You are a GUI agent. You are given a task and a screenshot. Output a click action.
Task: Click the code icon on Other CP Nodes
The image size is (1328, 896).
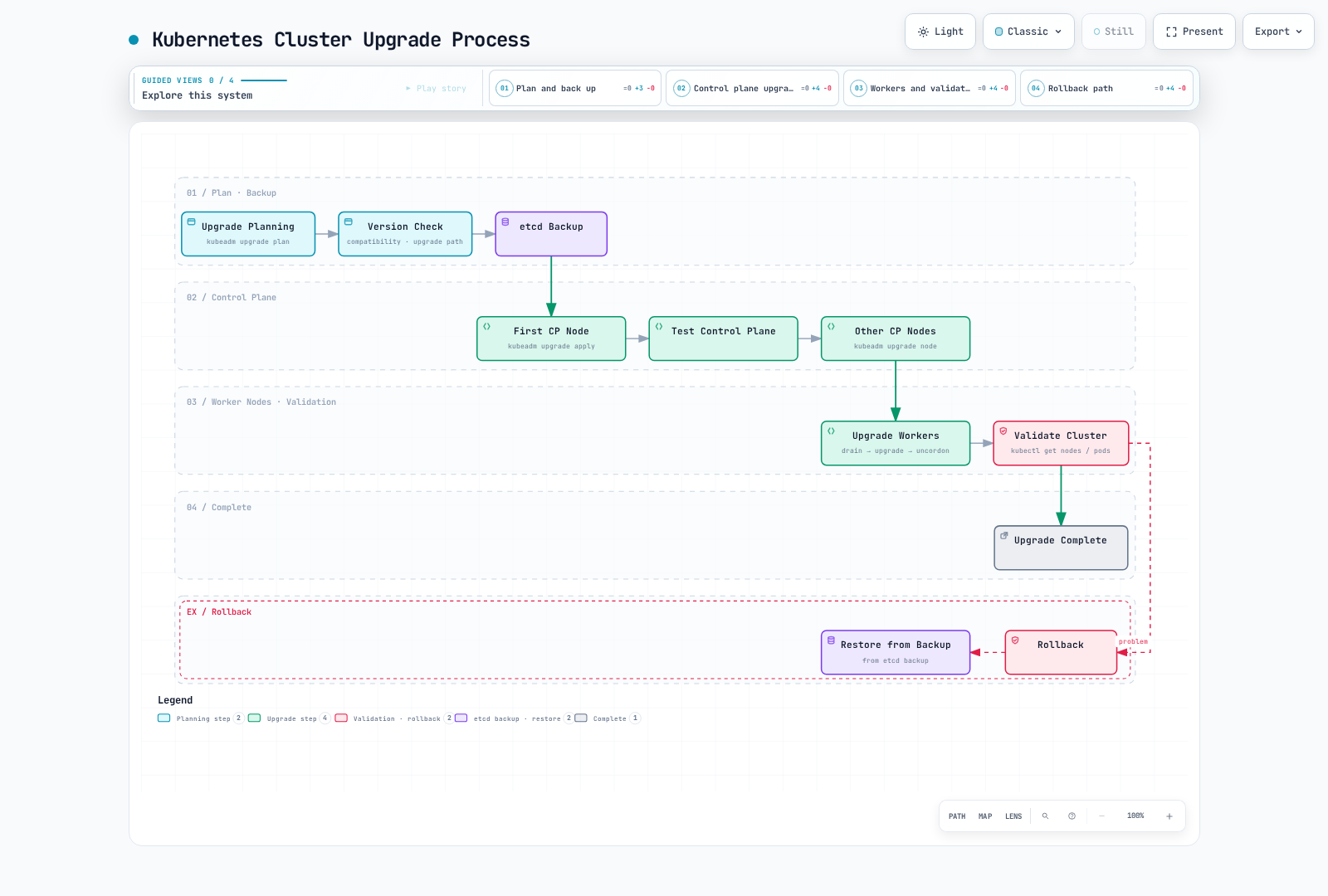[831, 327]
